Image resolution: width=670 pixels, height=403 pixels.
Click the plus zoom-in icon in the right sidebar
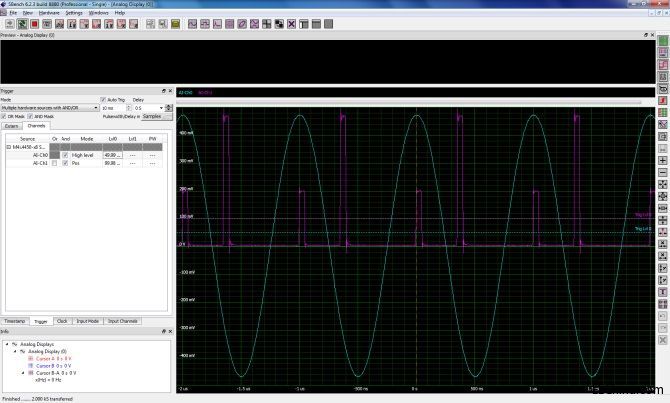pos(663,160)
